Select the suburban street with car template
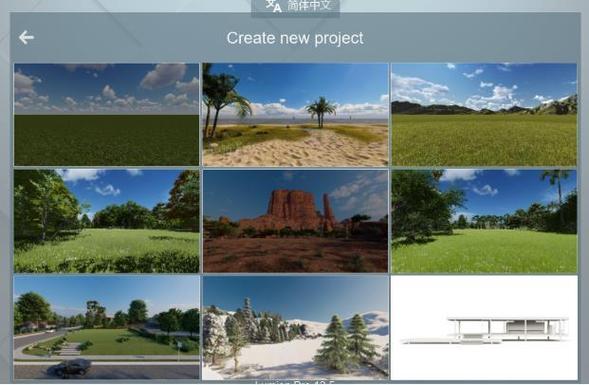Image resolution: width=589 pixels, height=385 pixels. [x=107, y=328]
